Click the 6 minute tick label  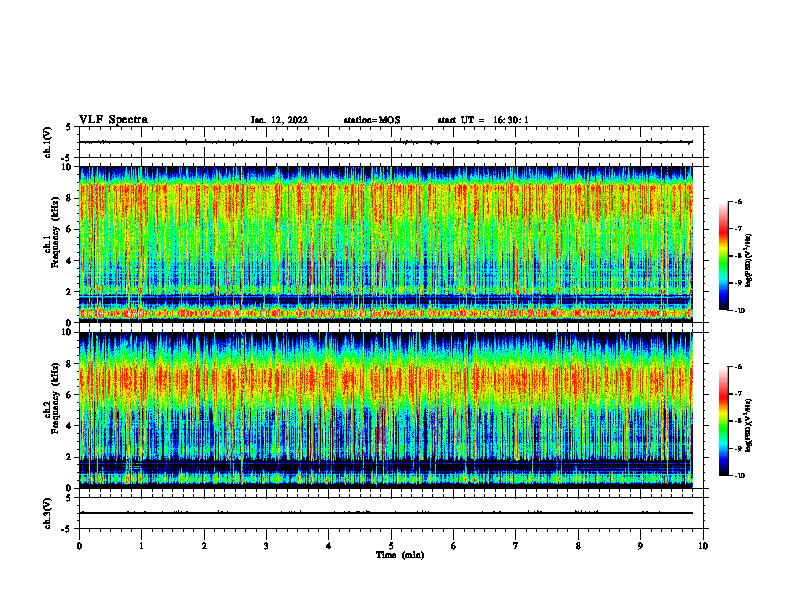453,546
